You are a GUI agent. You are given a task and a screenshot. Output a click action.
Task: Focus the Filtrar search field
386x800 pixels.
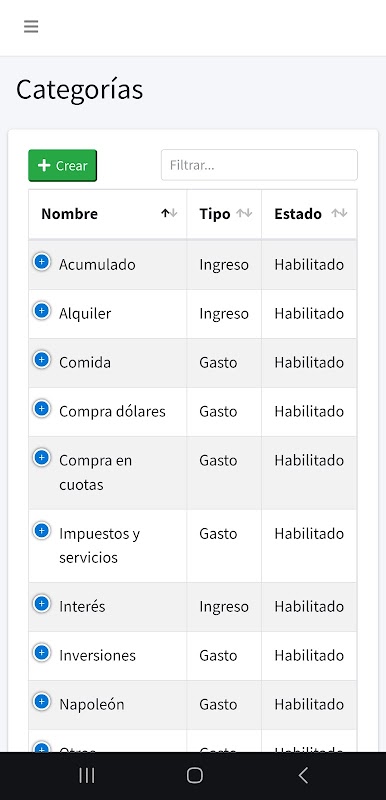click(259, 165)
